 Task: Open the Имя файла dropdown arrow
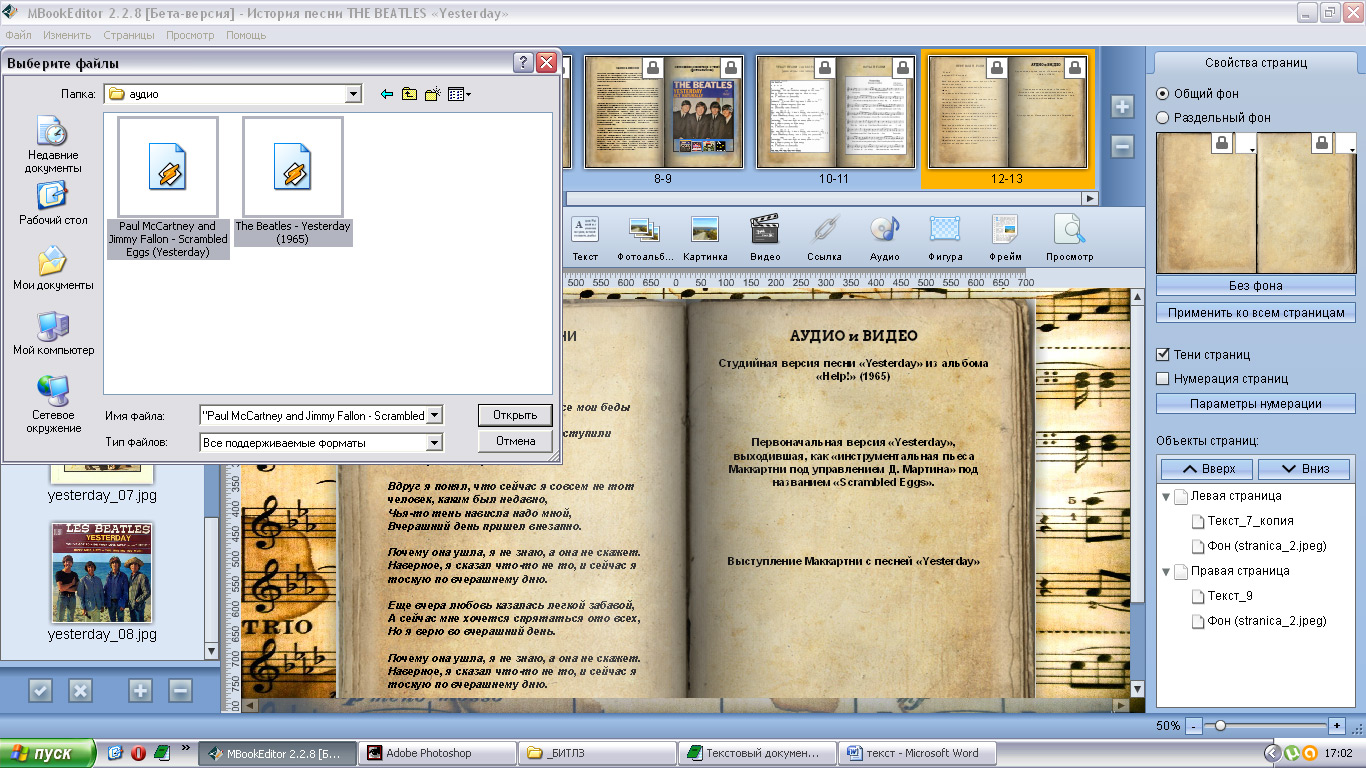pyautogui.click(x=434, y=415)
